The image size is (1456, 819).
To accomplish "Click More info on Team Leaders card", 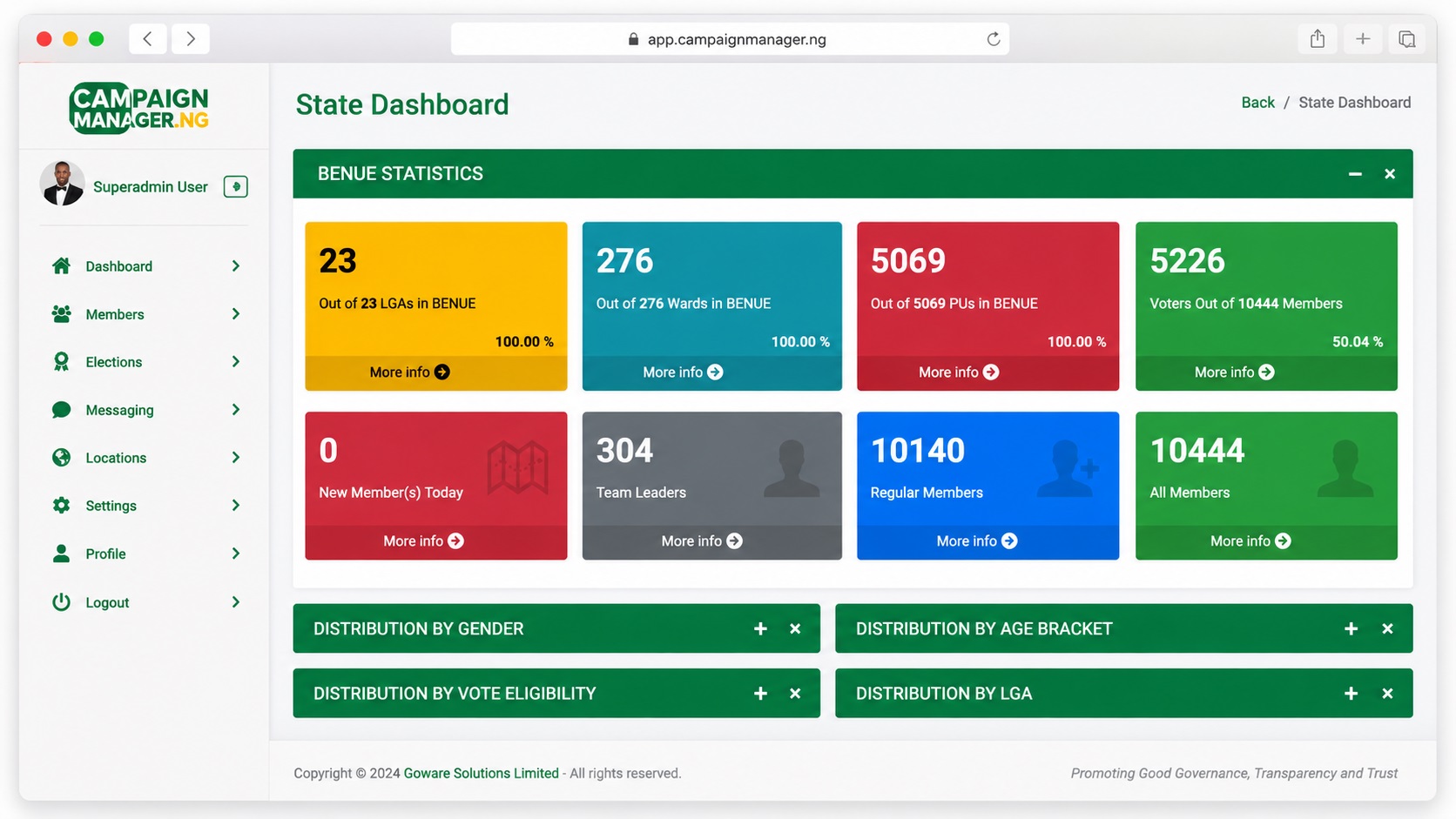I will (702, 540).
